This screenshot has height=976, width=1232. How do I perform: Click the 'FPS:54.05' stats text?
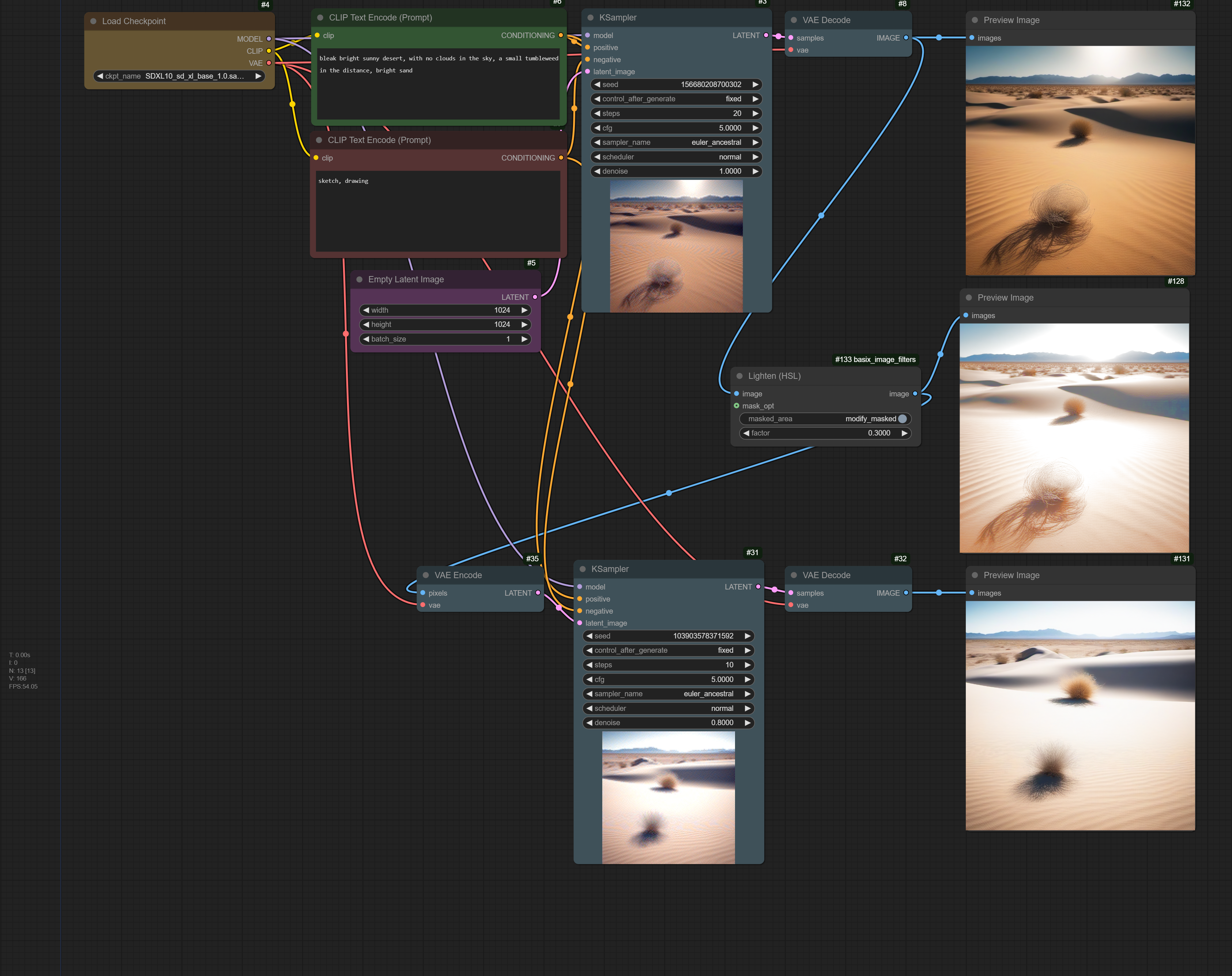pyautogui.click(x=23, y=687)
